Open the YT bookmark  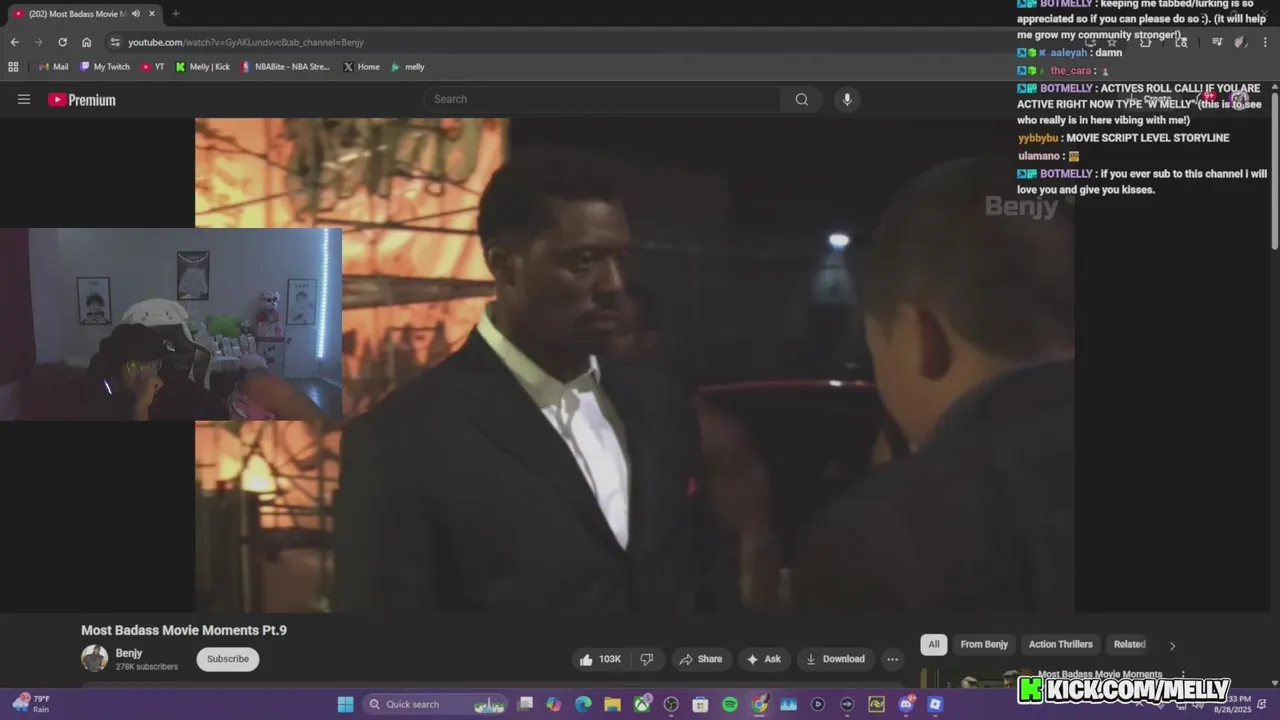coord(153,67)
